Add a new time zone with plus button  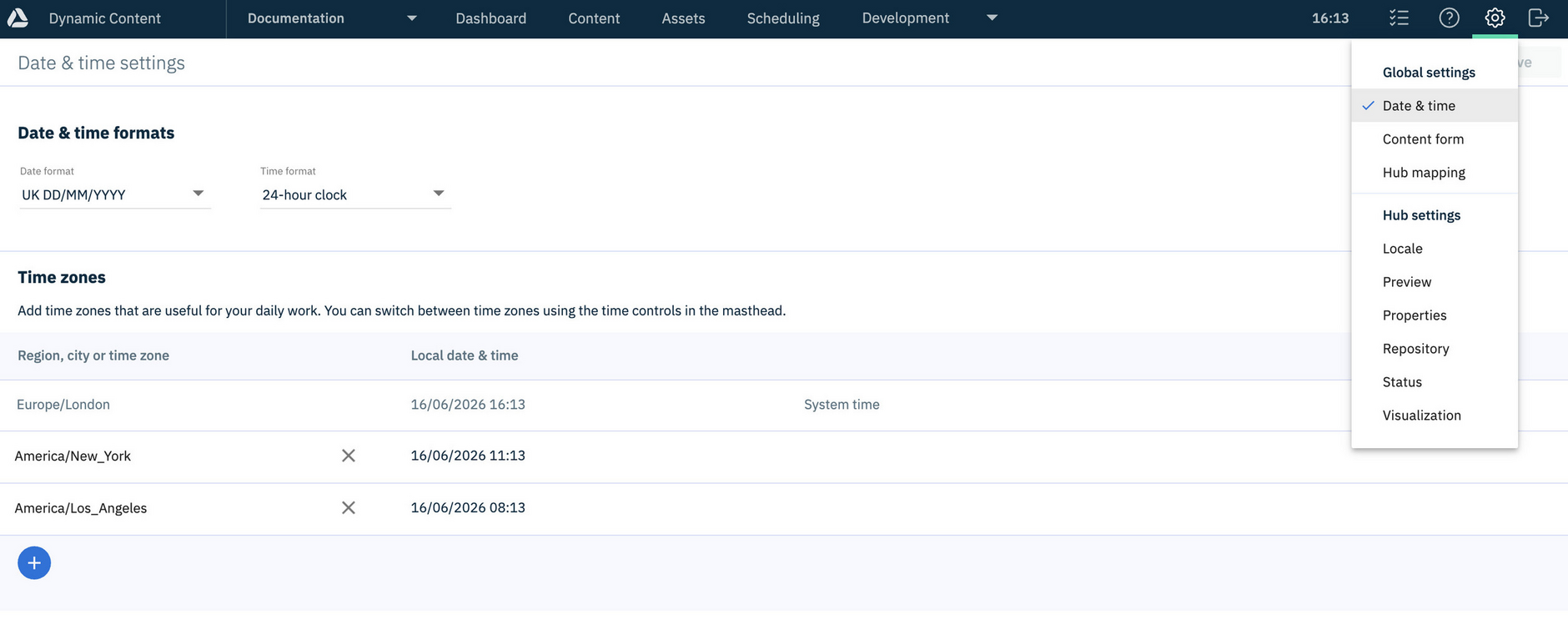(34, 563)
